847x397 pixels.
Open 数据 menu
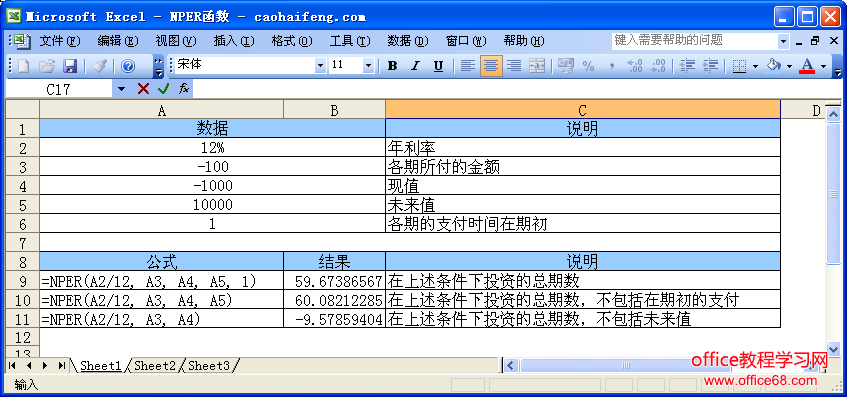click(407, 41)
